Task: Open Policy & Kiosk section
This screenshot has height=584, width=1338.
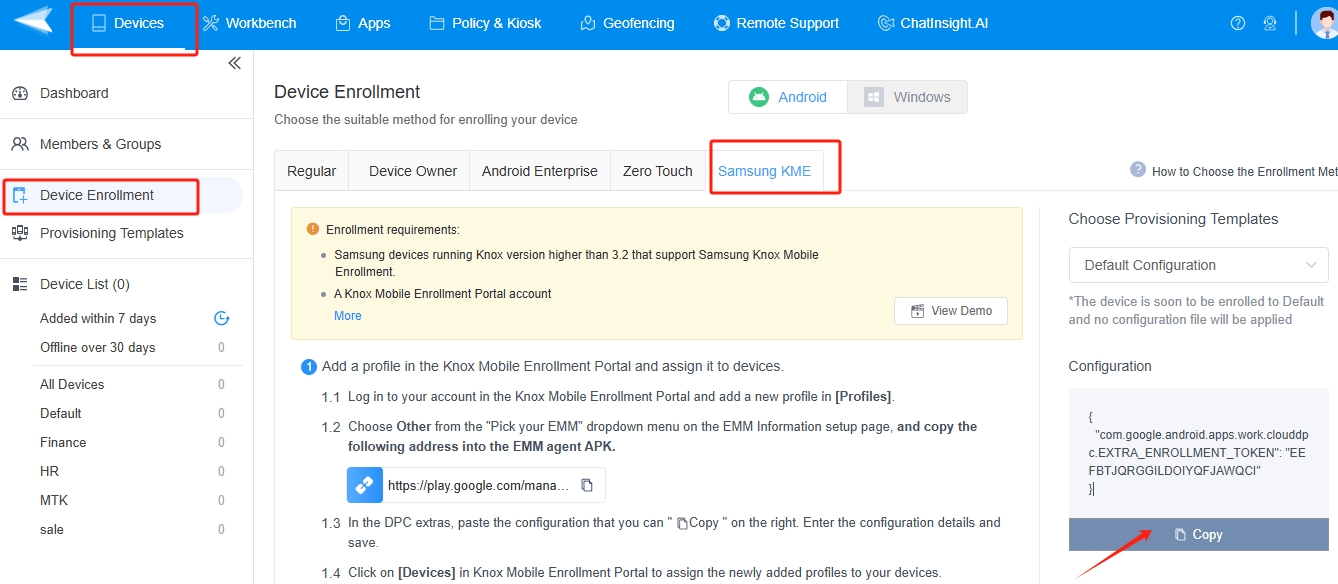Action: click(x=485, y=23)
